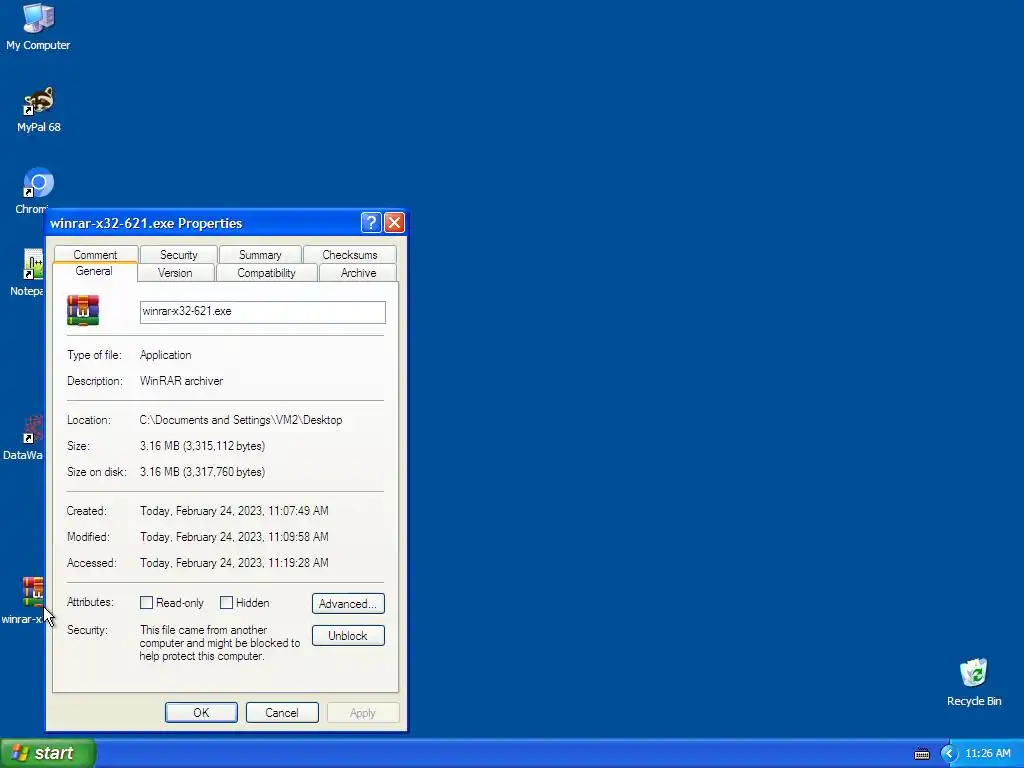
Task: Open the Start menu
Action: coord(48,753)
